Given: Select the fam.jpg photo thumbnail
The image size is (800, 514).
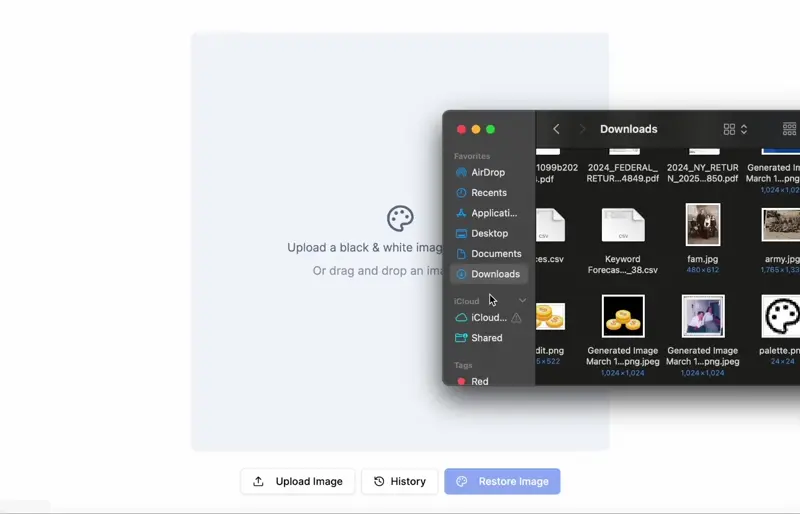Looking at the screenshot, I should click(x=703, y=224).
